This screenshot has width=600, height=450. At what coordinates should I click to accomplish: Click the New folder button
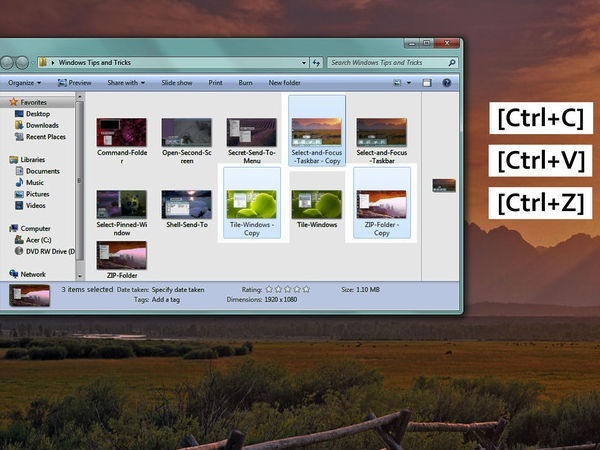tap(284, 82)
